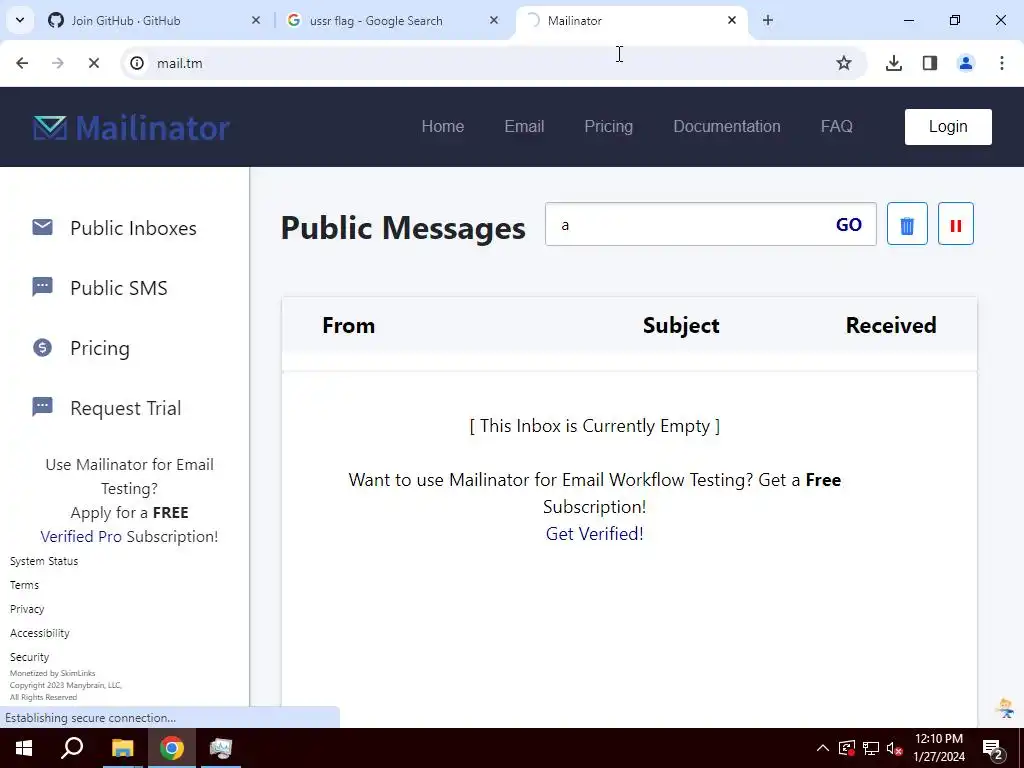
Task: Click the Subject column header
Action: pos(680,325)
